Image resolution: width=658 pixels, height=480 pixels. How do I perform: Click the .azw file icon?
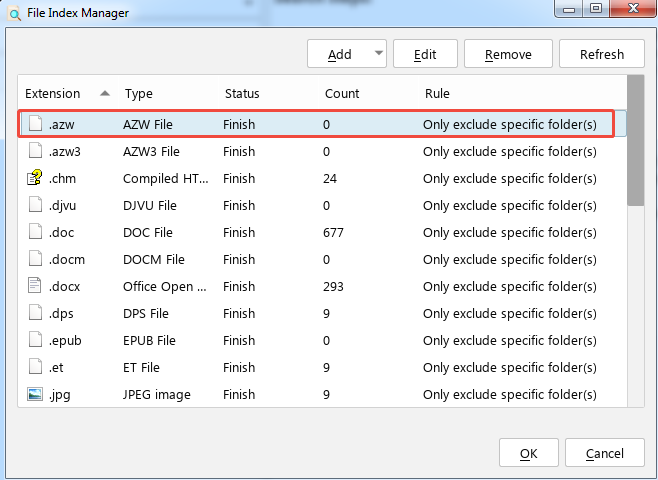pos(35,125)
